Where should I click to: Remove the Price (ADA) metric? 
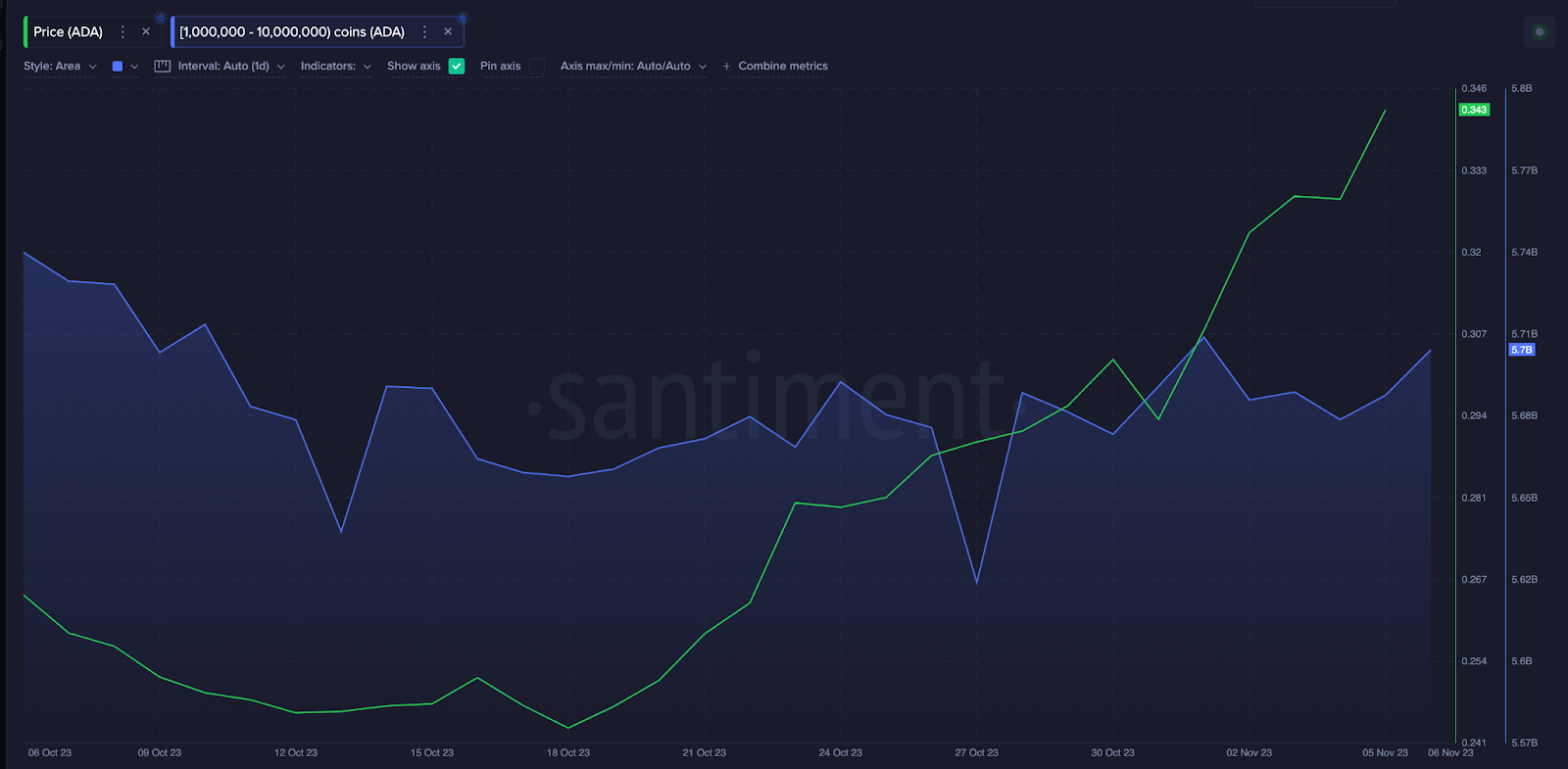(x=146, y=32)
